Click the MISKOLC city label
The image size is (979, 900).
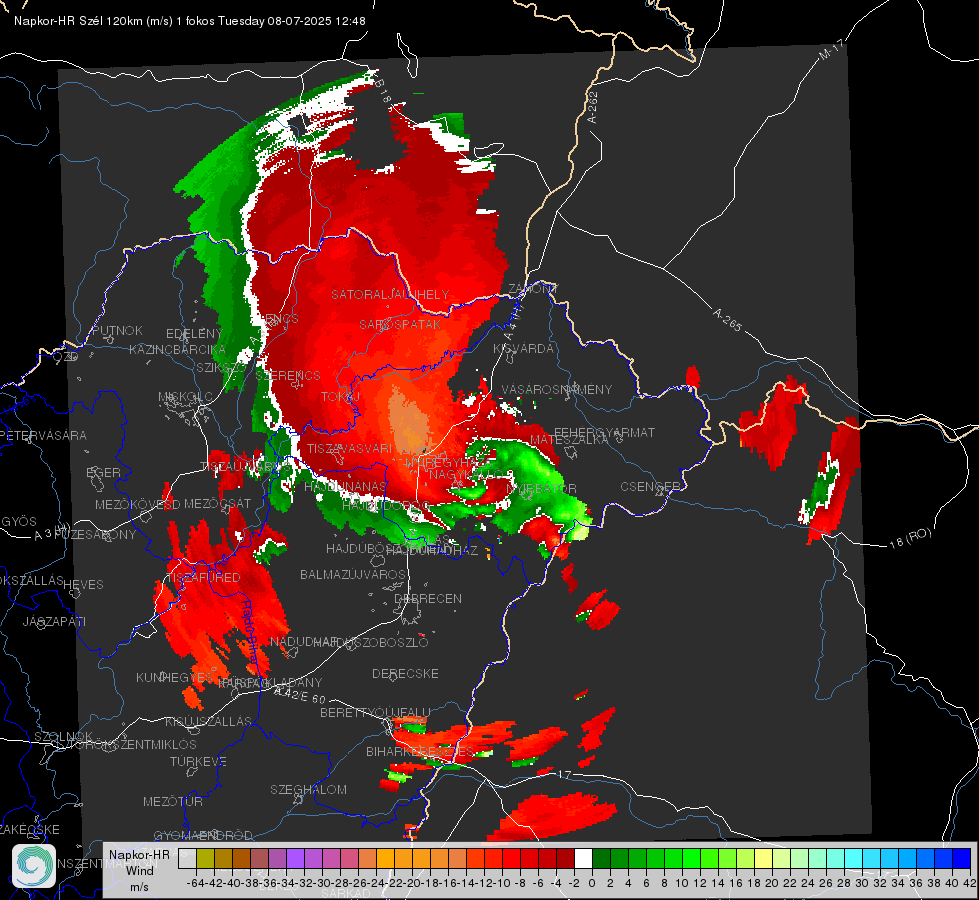[185, 397]
